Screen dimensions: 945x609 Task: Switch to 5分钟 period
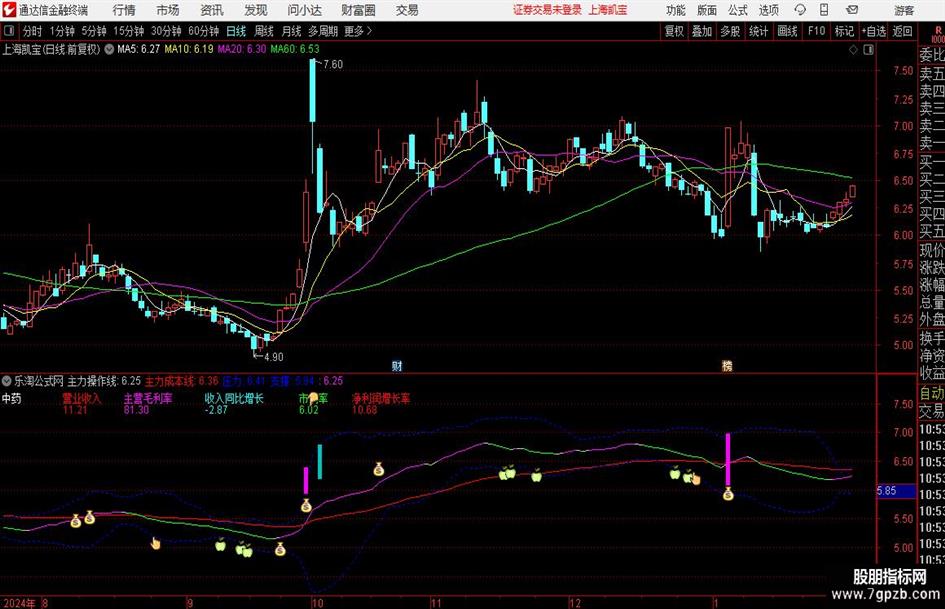point(93,31)
